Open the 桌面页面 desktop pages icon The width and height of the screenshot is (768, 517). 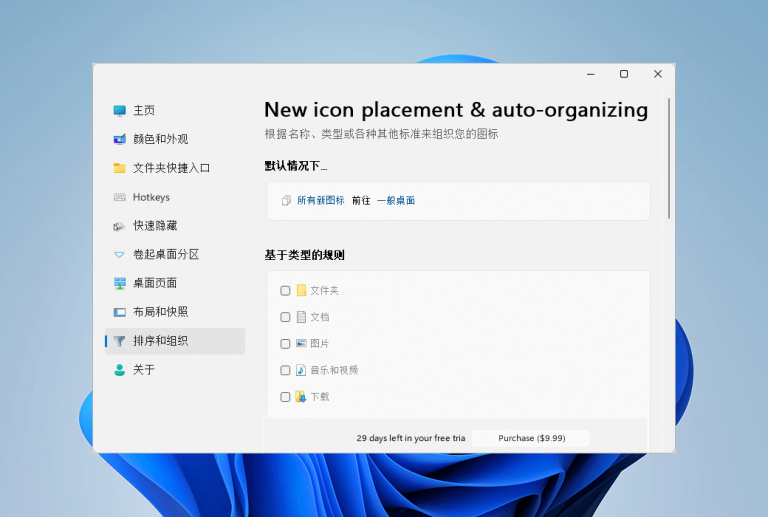[x=120, y=283]
